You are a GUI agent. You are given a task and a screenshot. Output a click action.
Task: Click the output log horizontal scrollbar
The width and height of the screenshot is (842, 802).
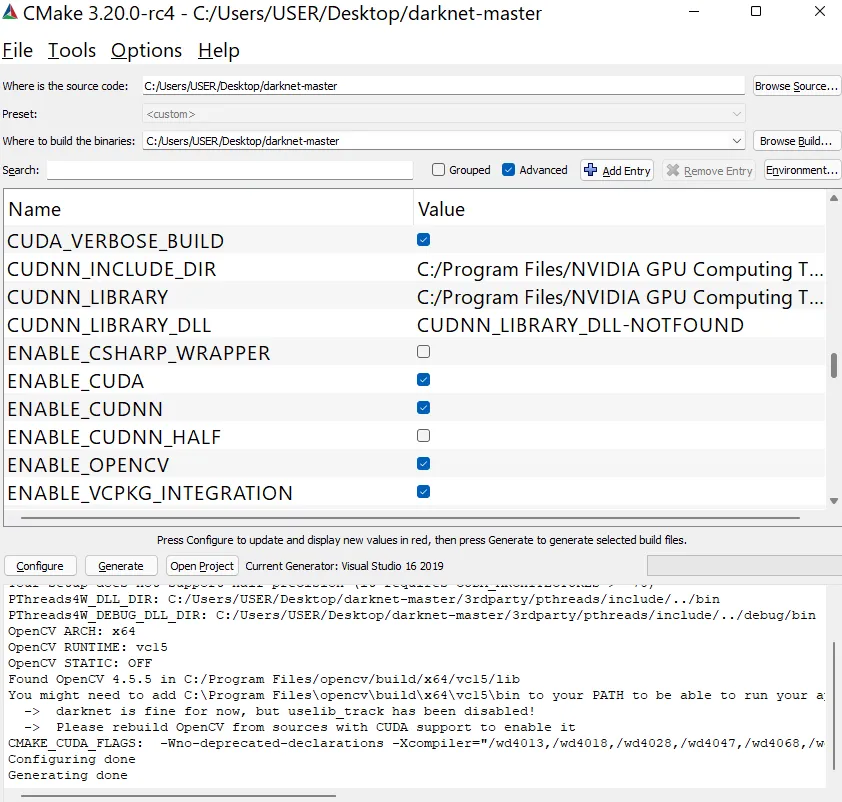(178, 796)
